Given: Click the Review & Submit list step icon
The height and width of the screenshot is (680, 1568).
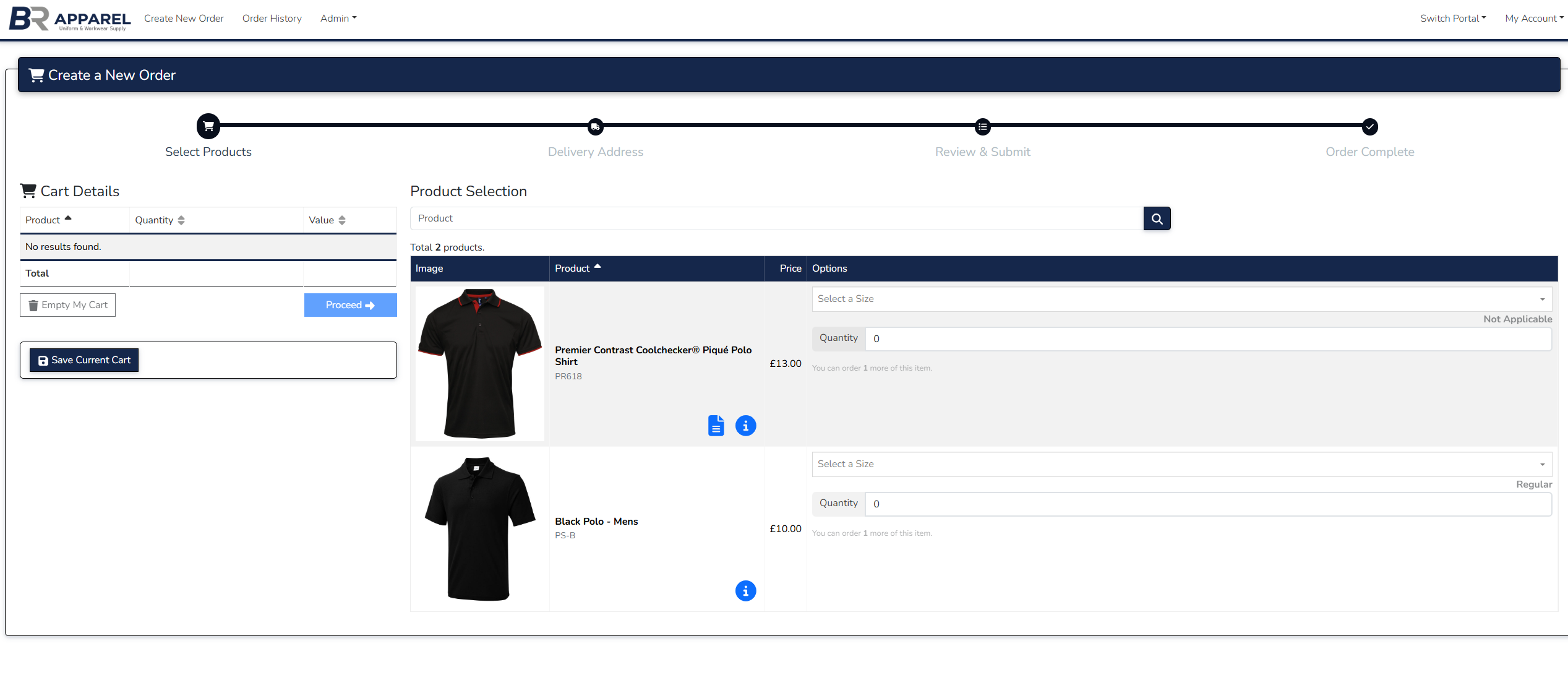Looking at the screenshot, I should pos(982,127).
